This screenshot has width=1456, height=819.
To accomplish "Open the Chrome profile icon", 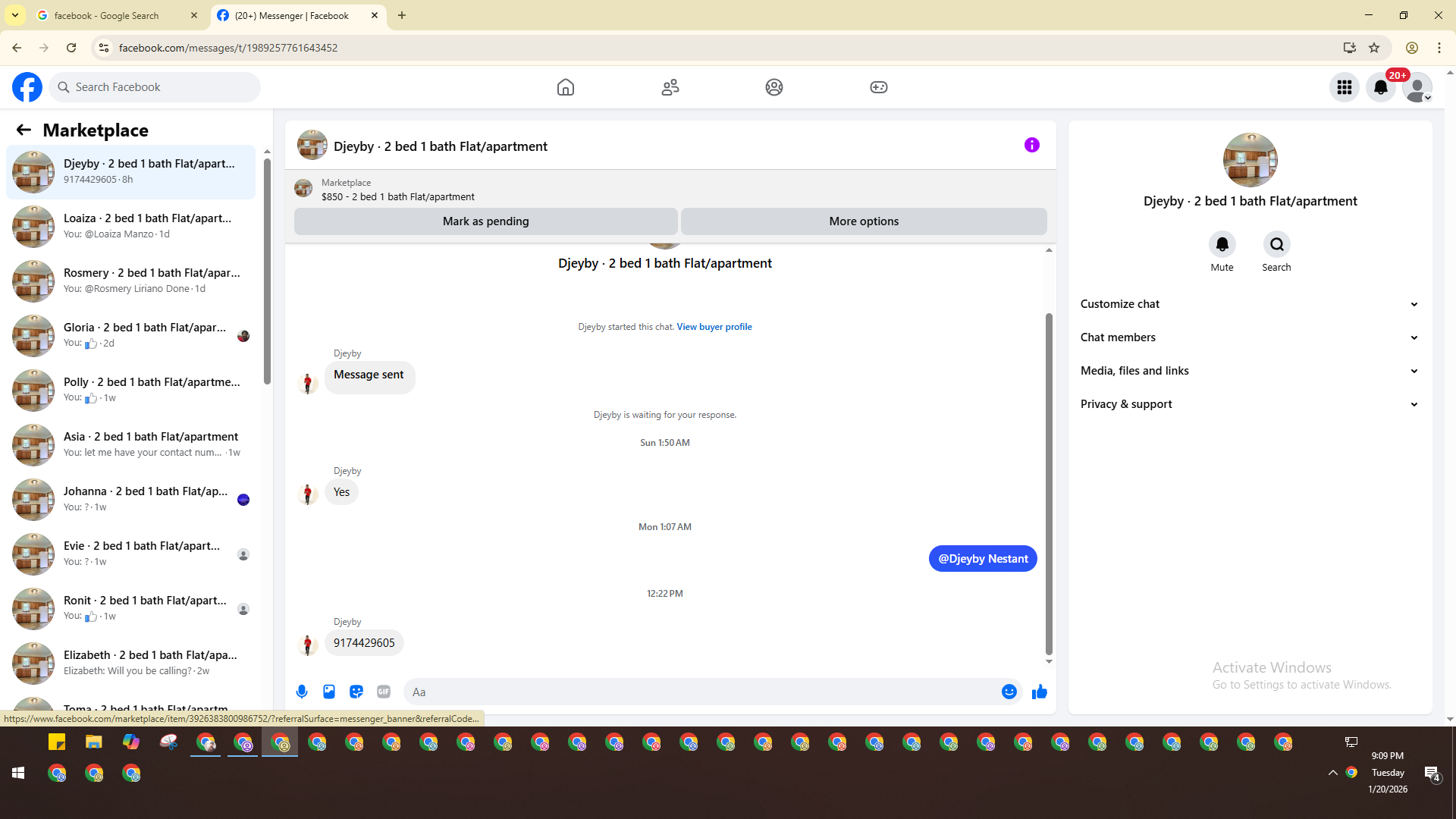I will pos(1412,48).
